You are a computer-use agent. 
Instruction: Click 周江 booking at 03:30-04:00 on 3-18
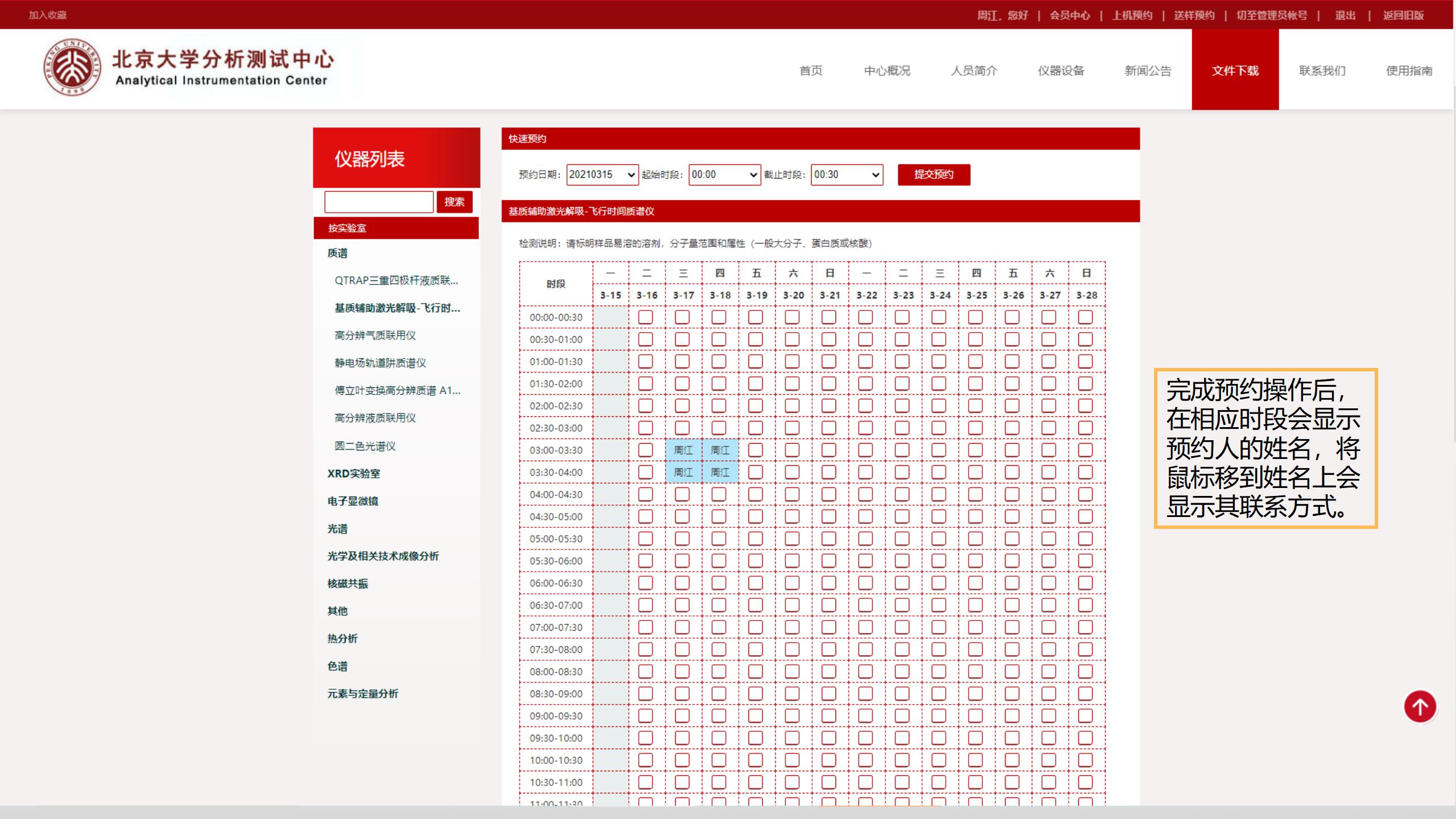(720, 473)
